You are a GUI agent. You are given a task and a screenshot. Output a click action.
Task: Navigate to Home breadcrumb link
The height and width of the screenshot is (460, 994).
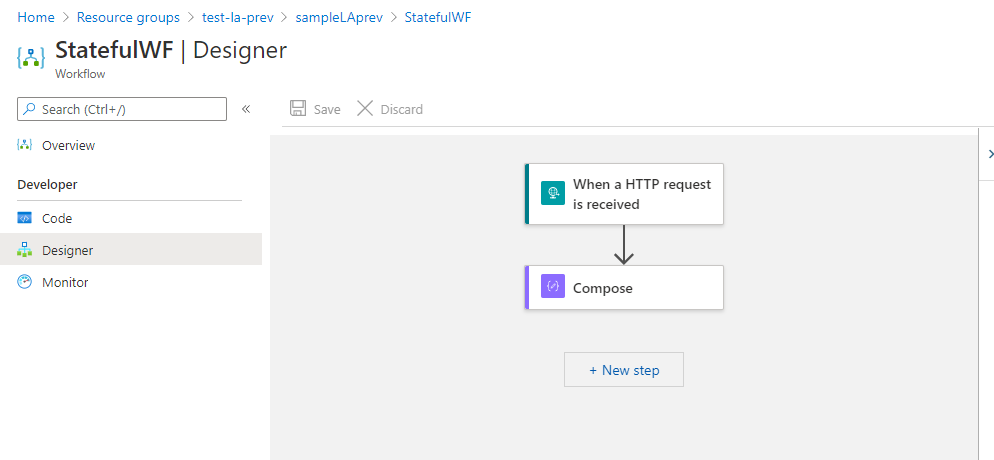click(36, 18)
